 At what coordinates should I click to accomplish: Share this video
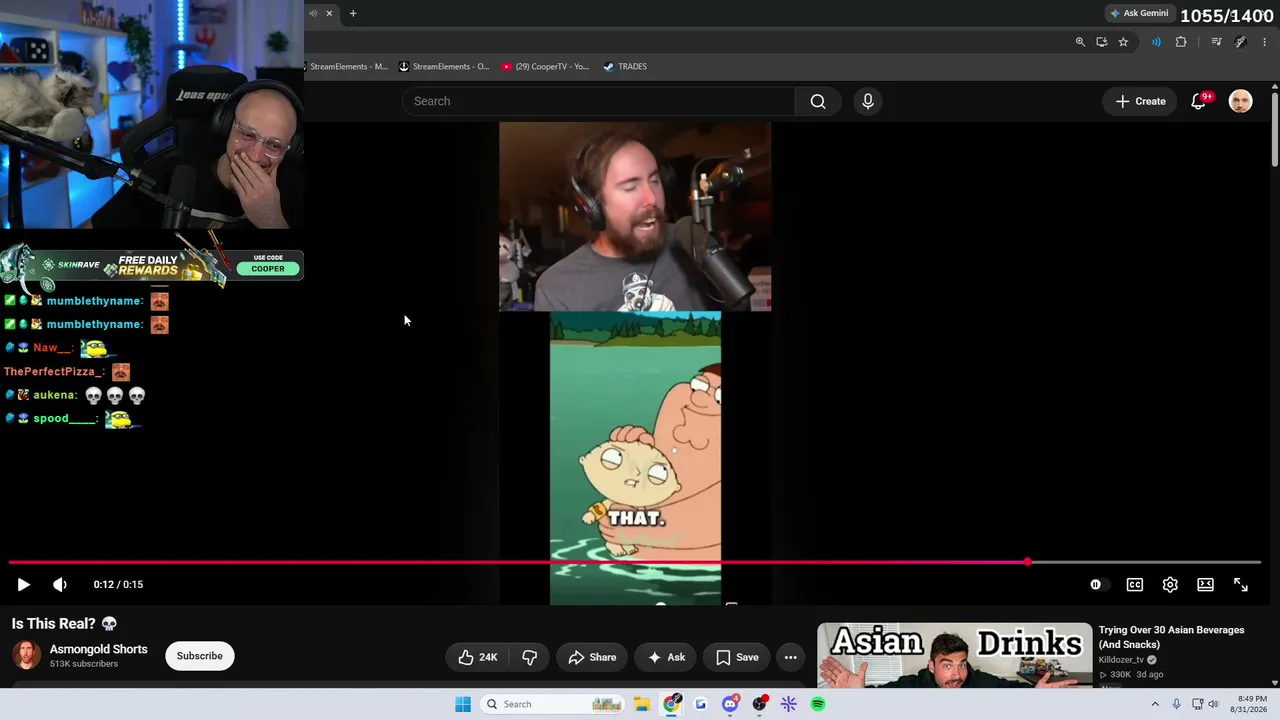tap(592, 657)
